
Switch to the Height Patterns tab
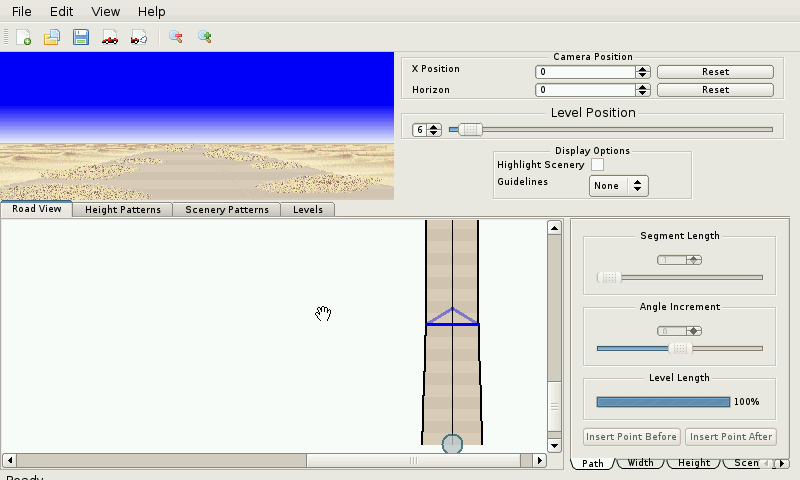[123, 210]
